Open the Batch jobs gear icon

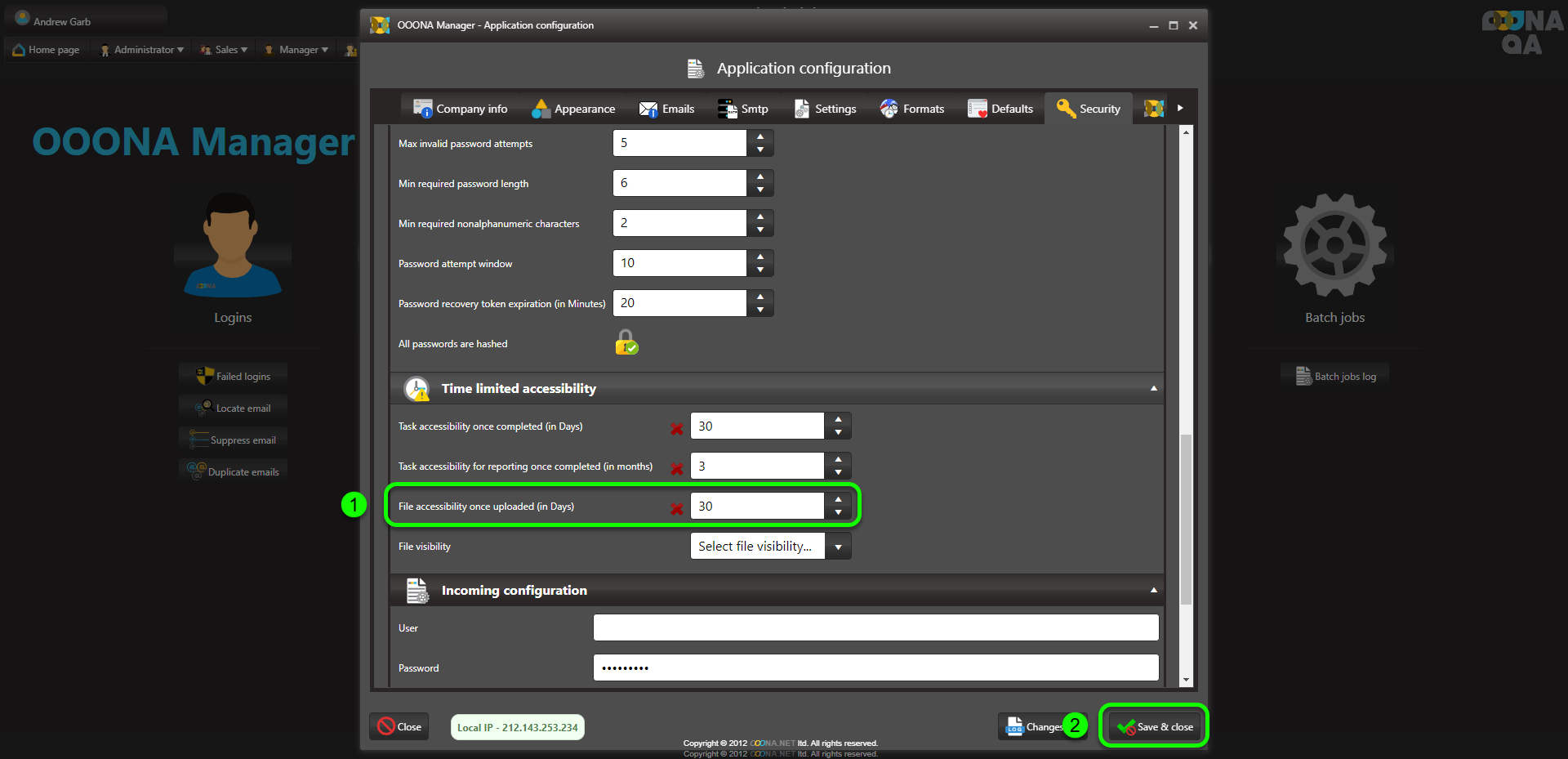[1334, 245]
